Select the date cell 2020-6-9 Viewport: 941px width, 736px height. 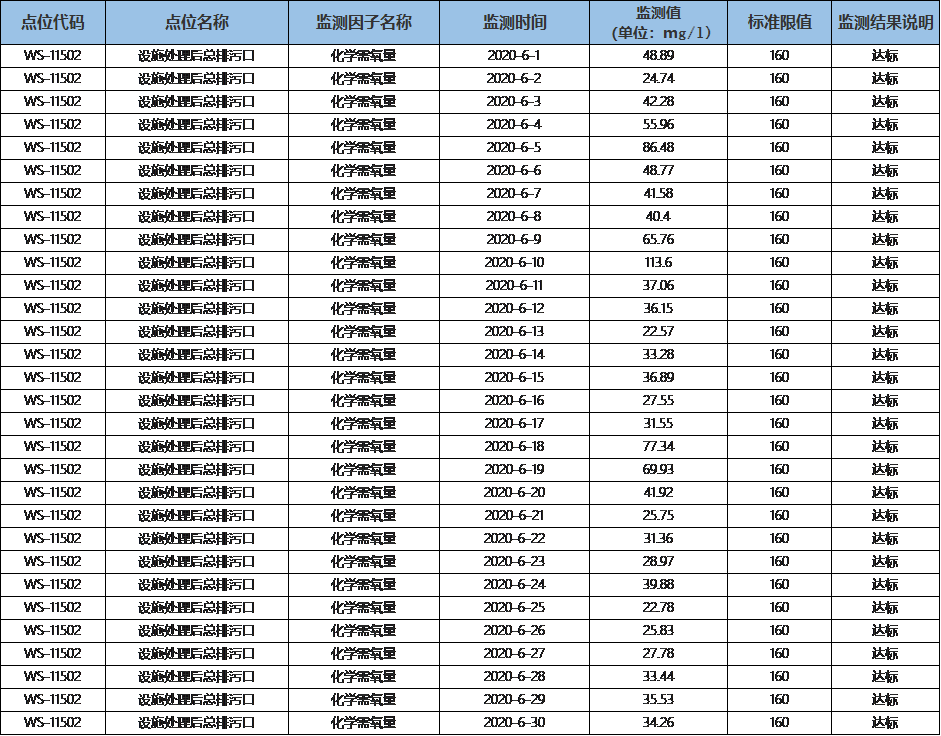[514, 240]
